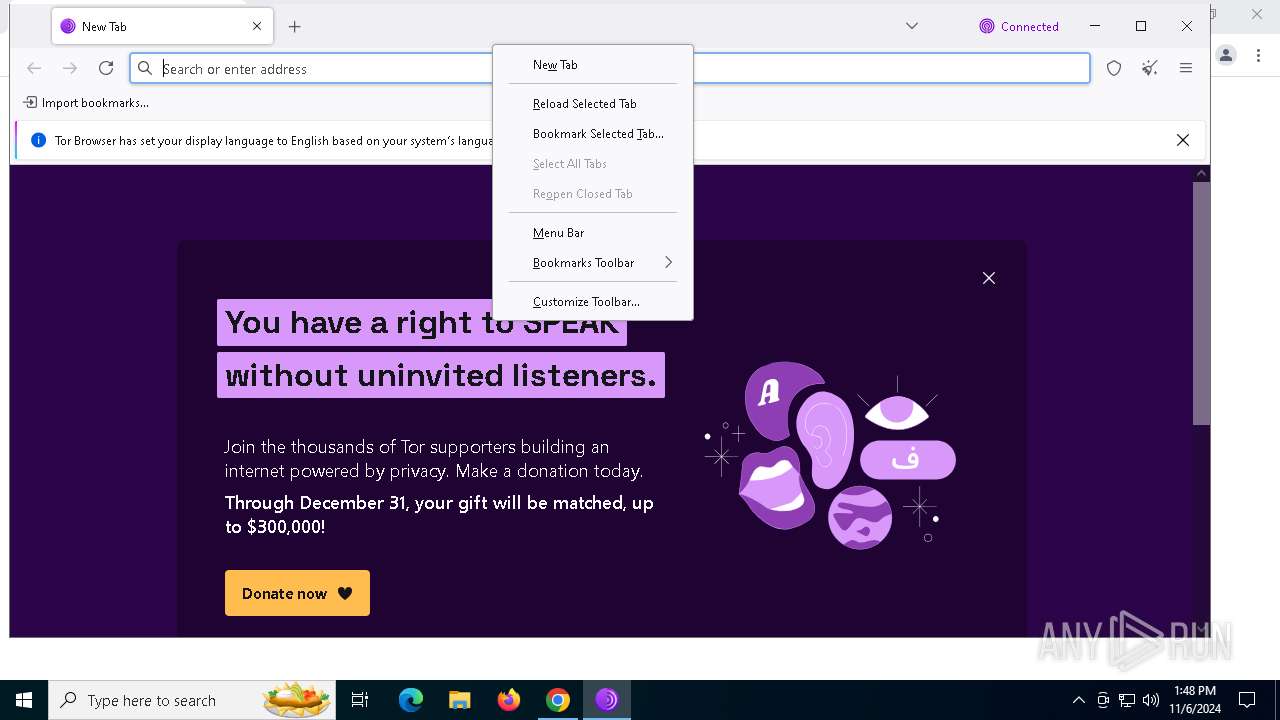Click the search magnifier icon in address bar
The height and width of the screenshot is (720, 1280).
(x=145, y=68)
